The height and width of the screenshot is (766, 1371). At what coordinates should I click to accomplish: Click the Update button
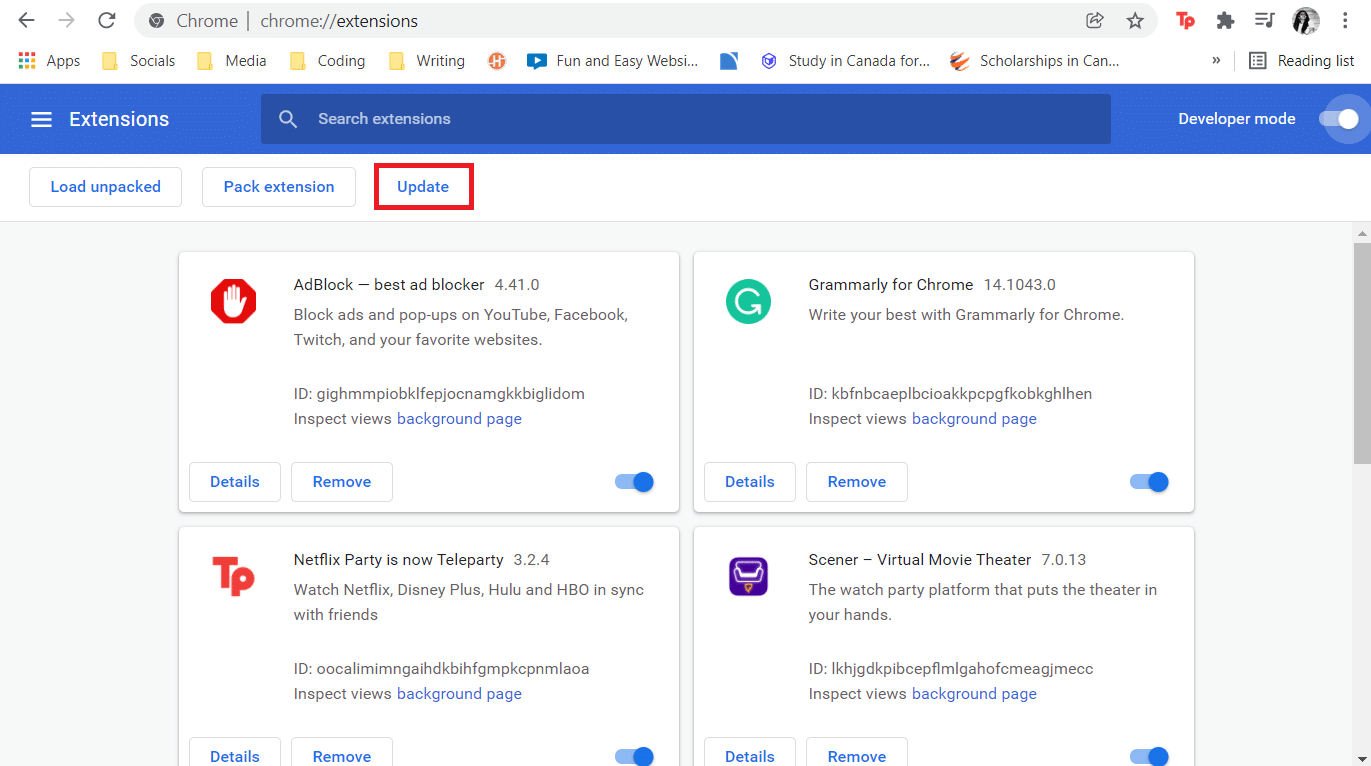(x=423, y=187)
